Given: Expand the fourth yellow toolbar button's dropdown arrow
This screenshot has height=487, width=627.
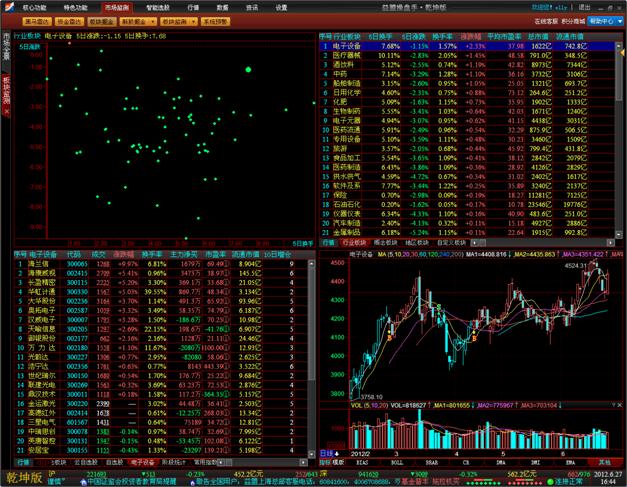Looking at the screenshot, I should point(153,21).
